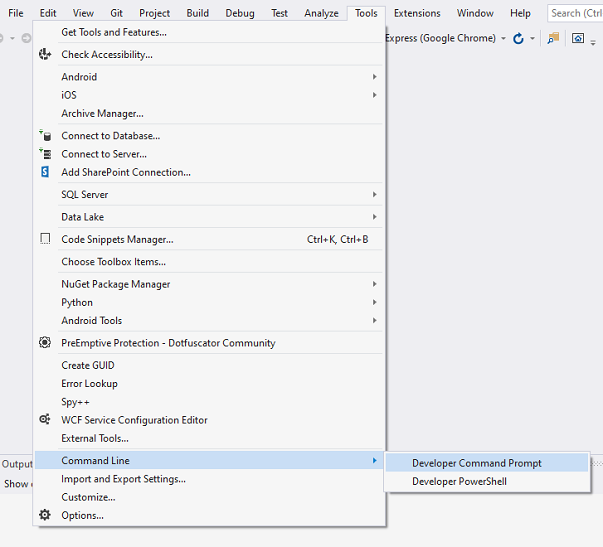The width and height of the screenshot is (603, 547).
Task: Click the Output panel tab
Action: (17, 464)
